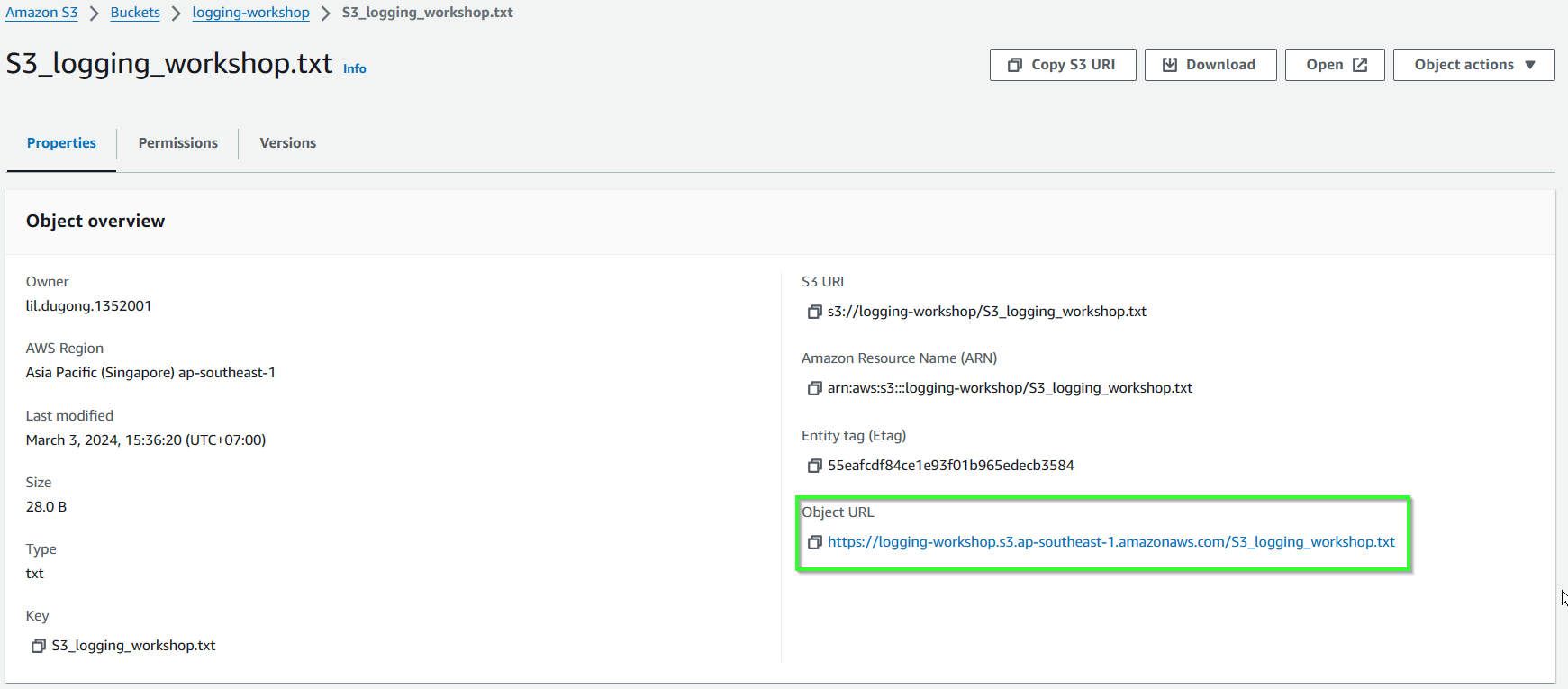Click the page title S3_logging_workshop.txt

point(169,64)
